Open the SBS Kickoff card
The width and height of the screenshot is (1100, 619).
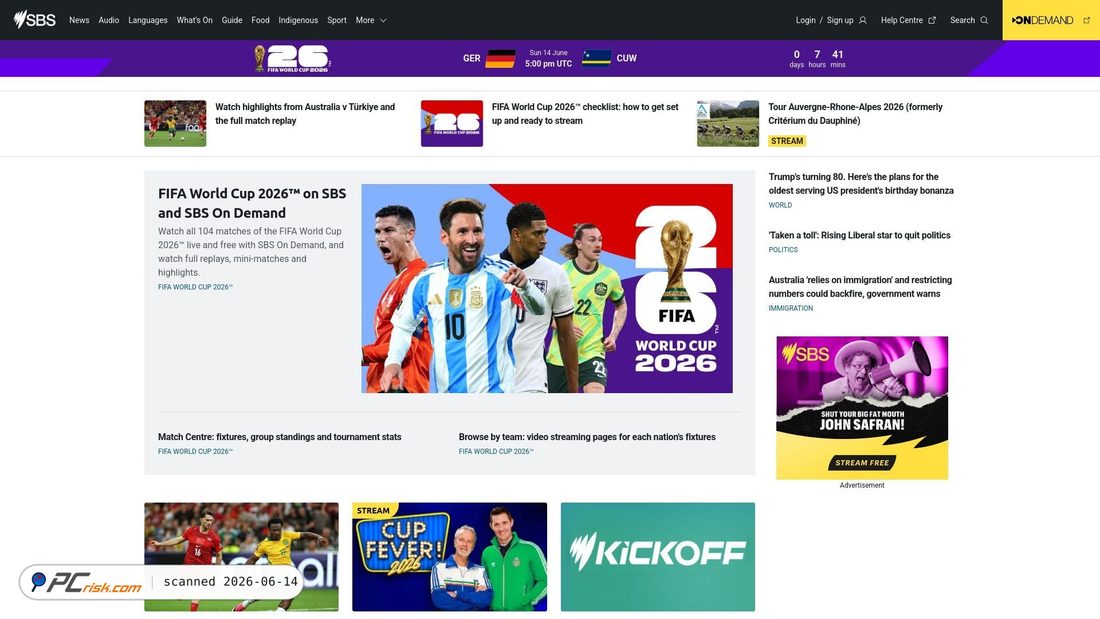(x=658, y=557)
